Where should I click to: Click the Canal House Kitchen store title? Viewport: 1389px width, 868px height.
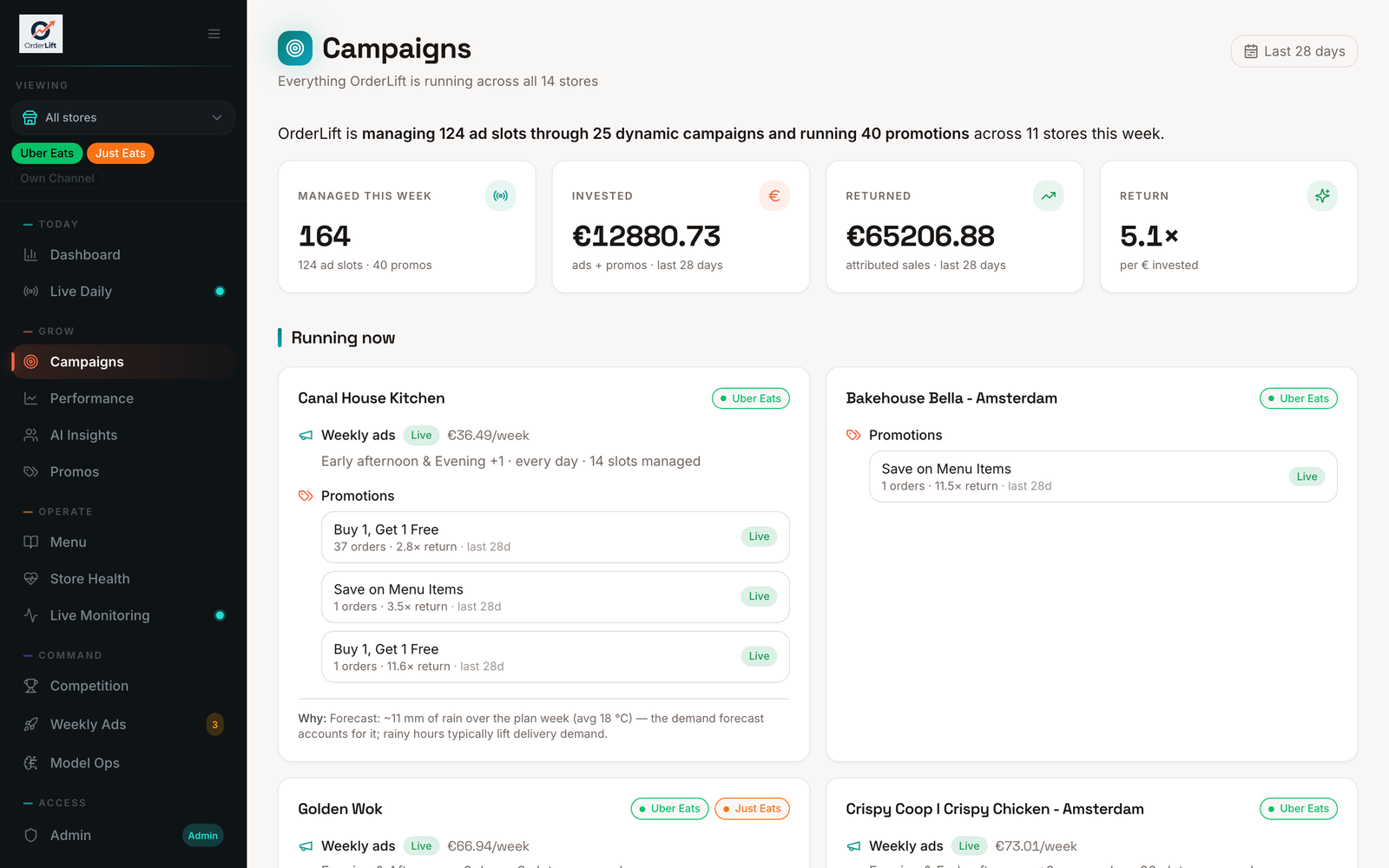coord(372,398)
